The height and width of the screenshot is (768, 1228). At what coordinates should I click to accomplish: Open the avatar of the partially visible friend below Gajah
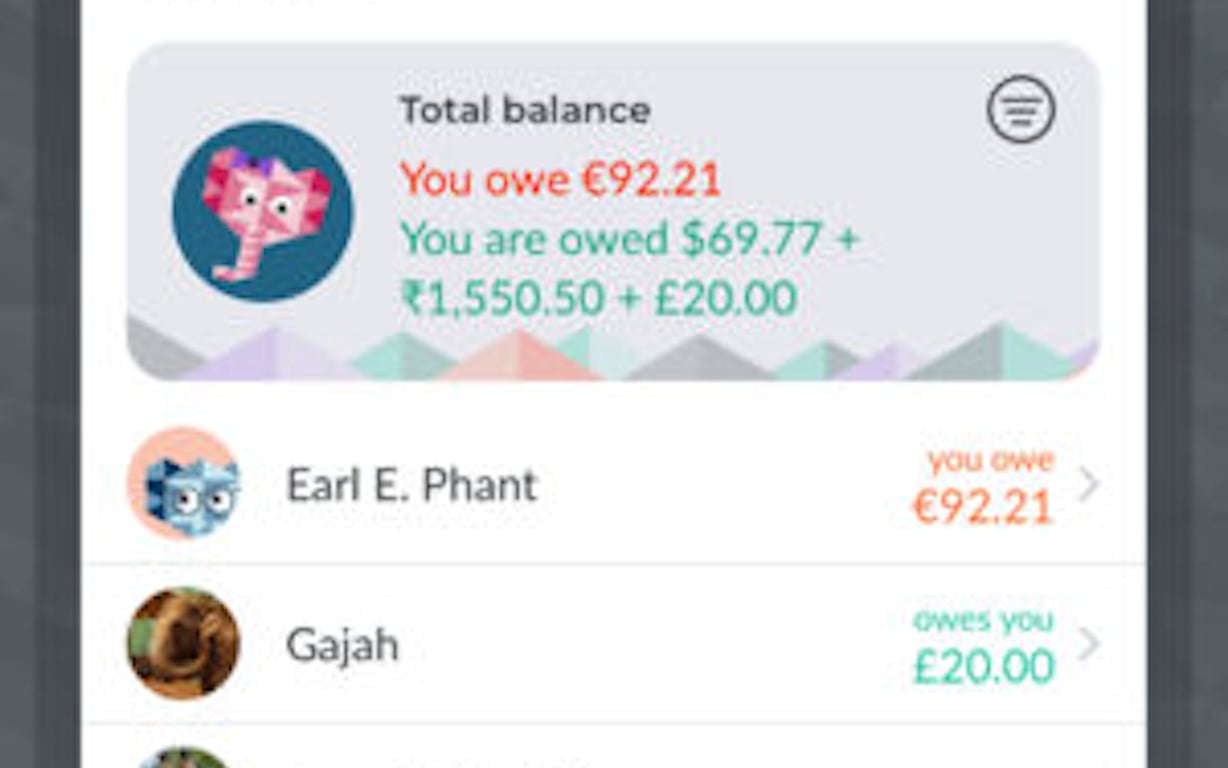pyautogui.click(x=181, y=760)
